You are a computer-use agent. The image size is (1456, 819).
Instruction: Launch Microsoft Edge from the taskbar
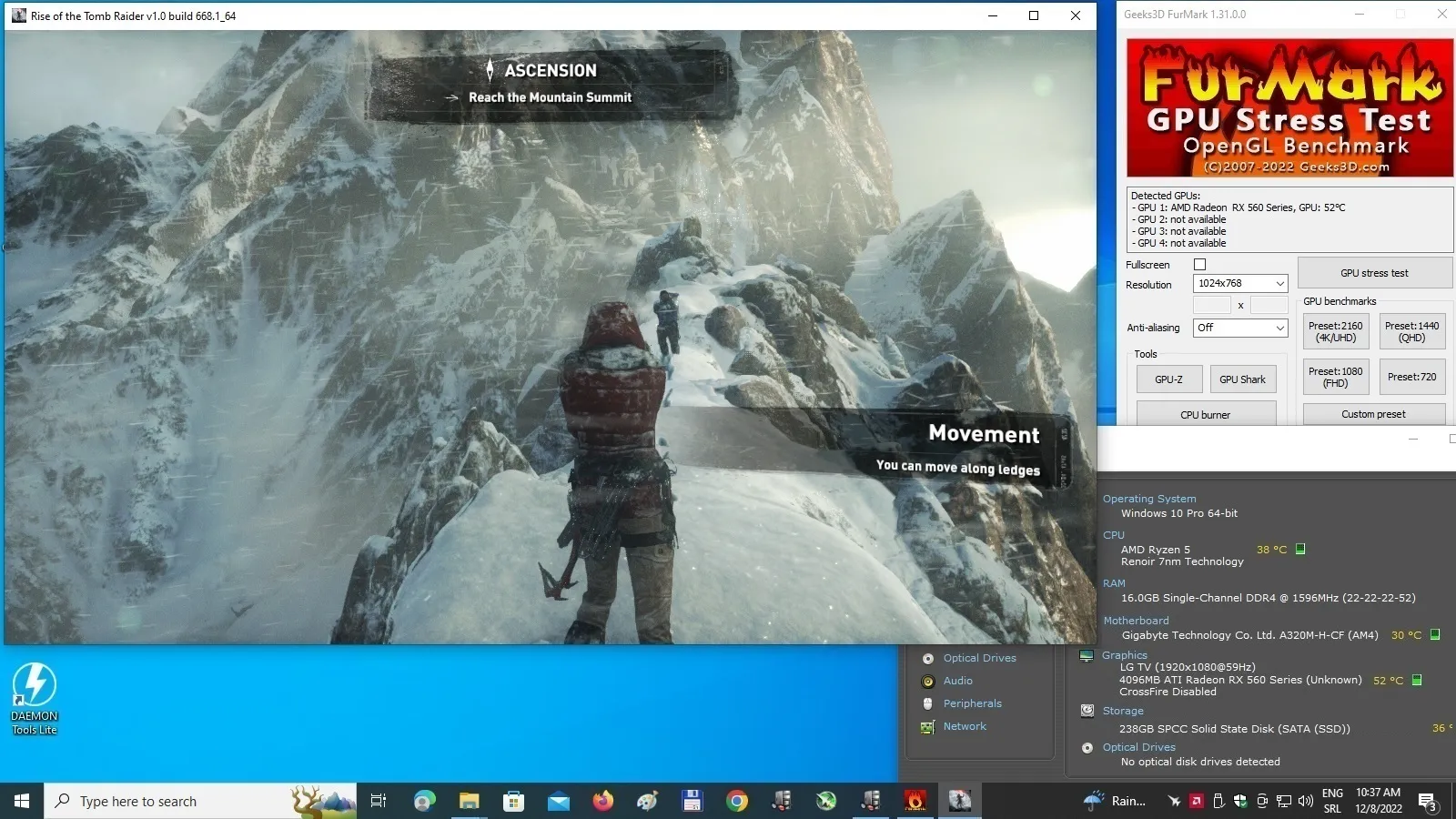pyautogui.click(x=424, y=801)
